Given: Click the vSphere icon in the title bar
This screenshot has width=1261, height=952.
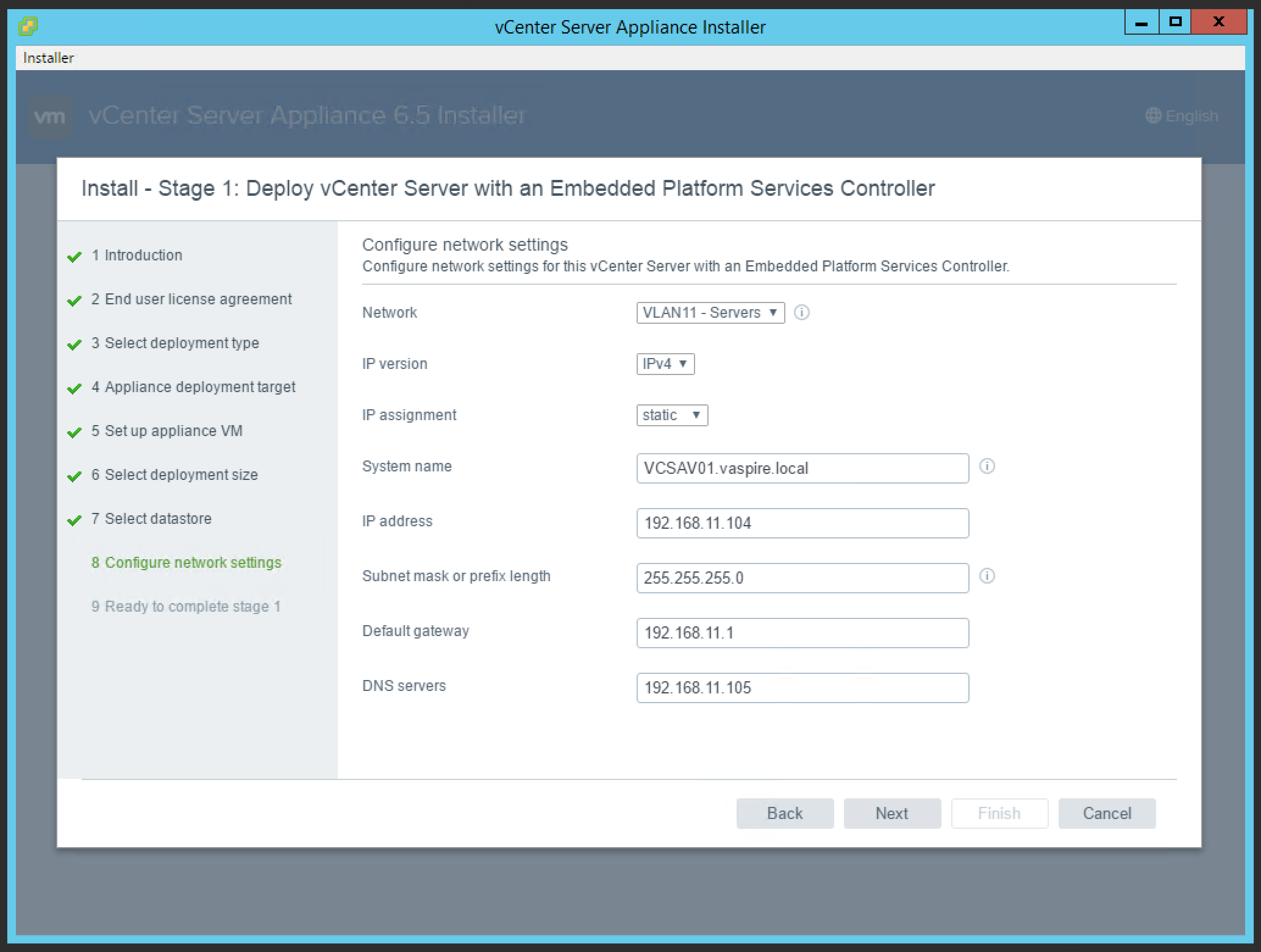Looking at the screenshot, I should coord(27,27).
